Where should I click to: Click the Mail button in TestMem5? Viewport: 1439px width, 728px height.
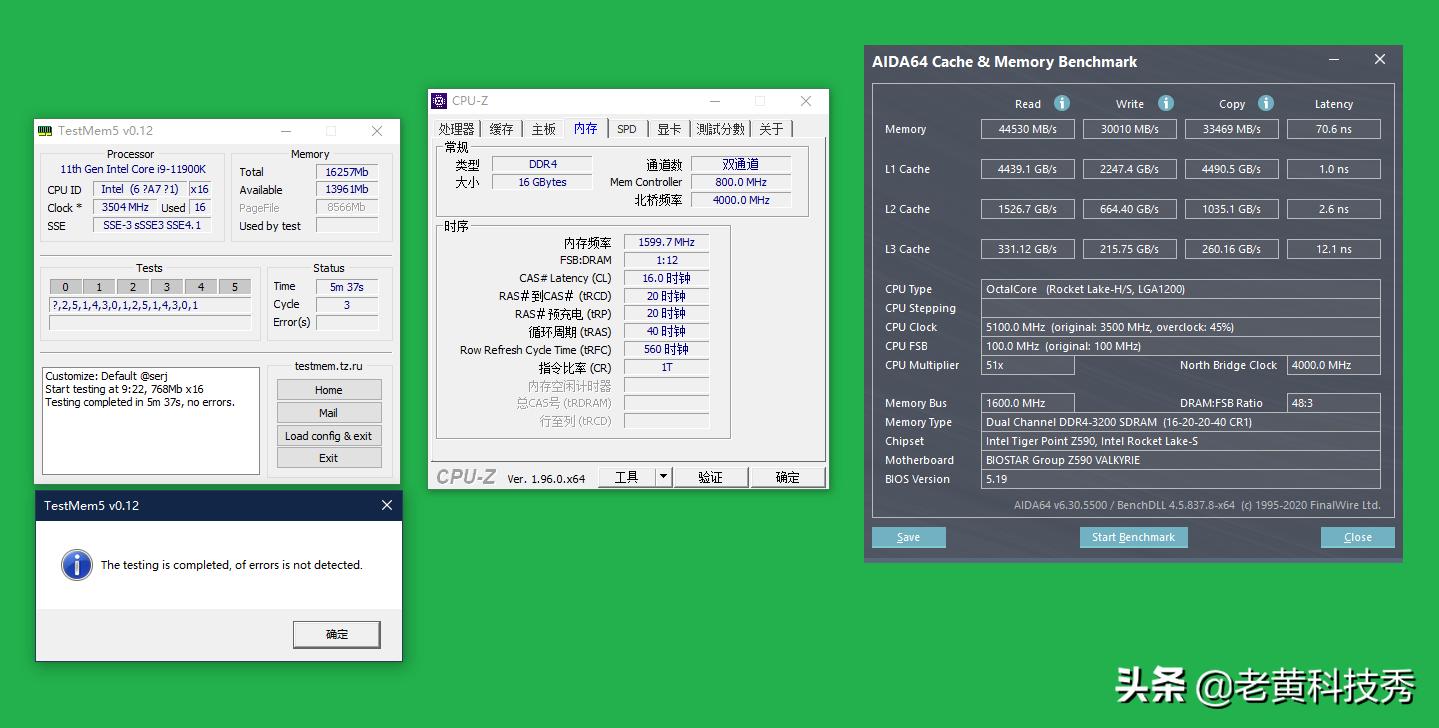tap(329, 413)
